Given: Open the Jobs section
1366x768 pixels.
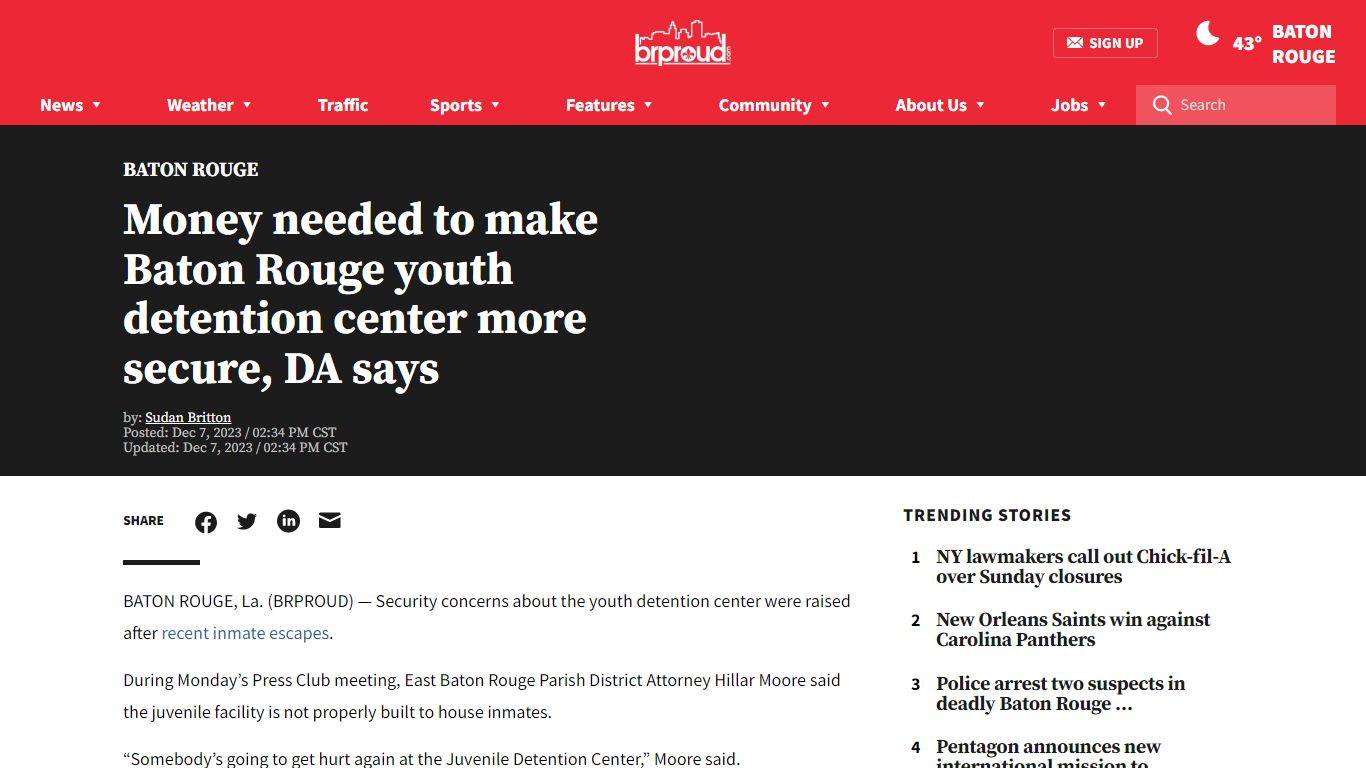Looking at the screenshot, I should [x=1069, y=105].
